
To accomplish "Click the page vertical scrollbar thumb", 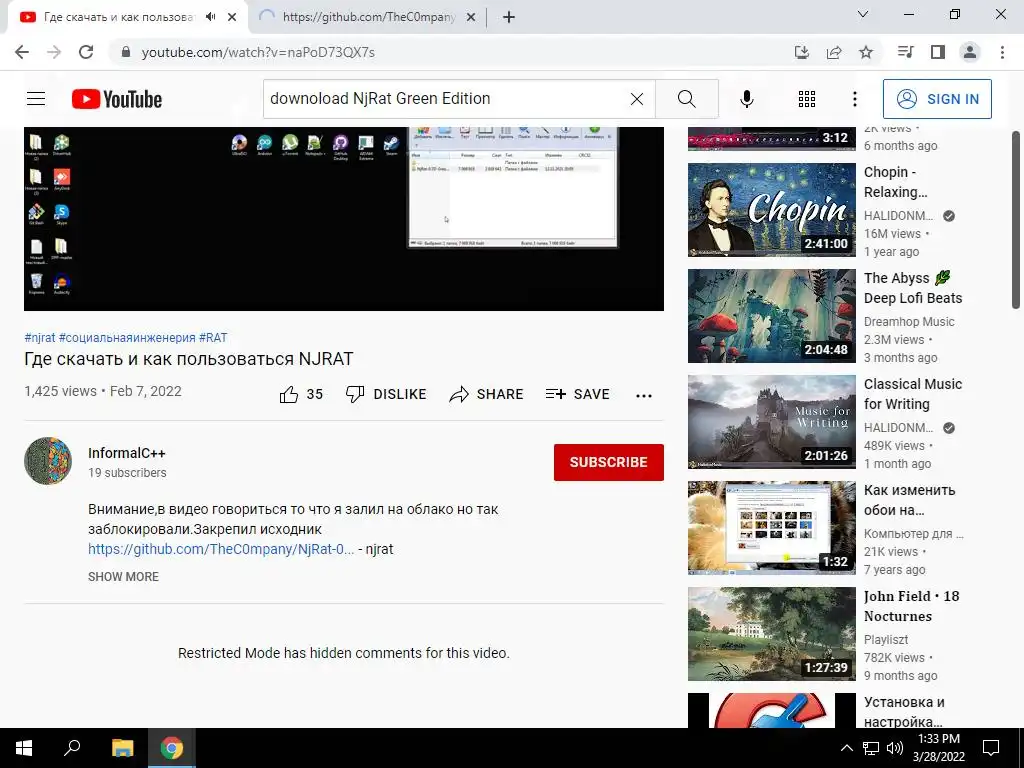I will (1016, 219).
